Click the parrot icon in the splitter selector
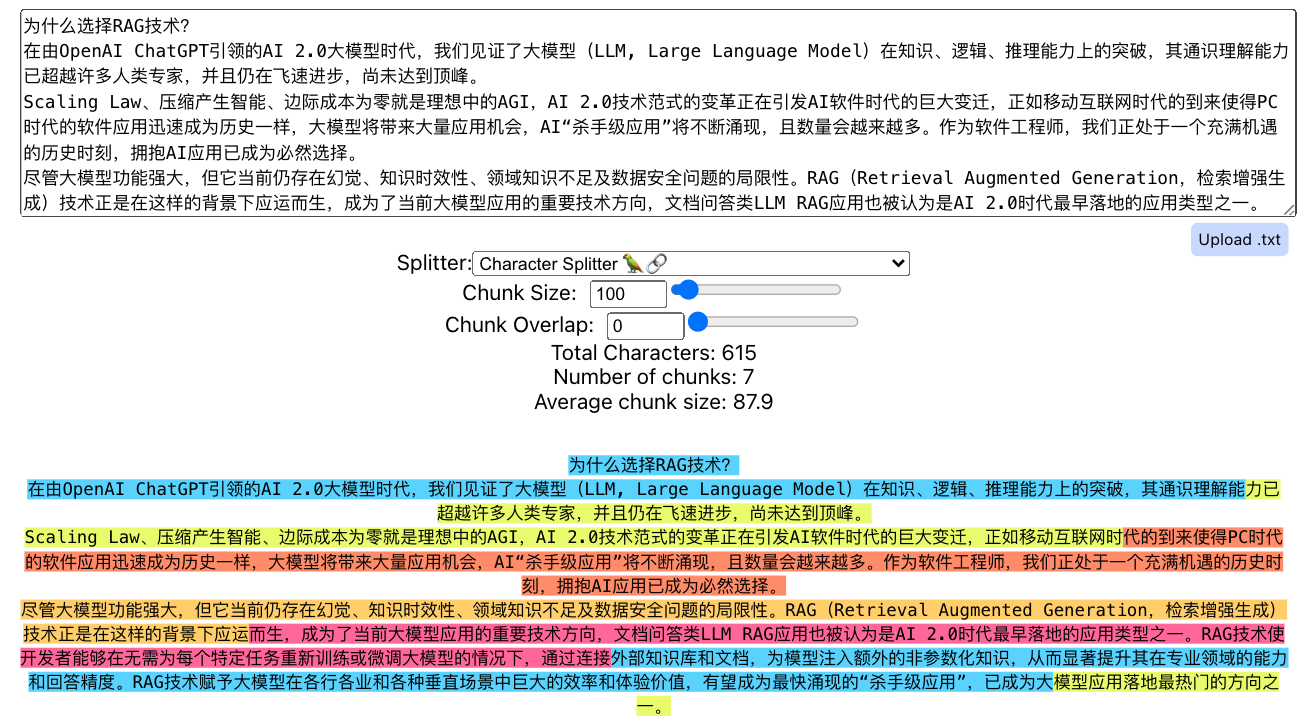The image size is (1315, 725). point(633,264)
